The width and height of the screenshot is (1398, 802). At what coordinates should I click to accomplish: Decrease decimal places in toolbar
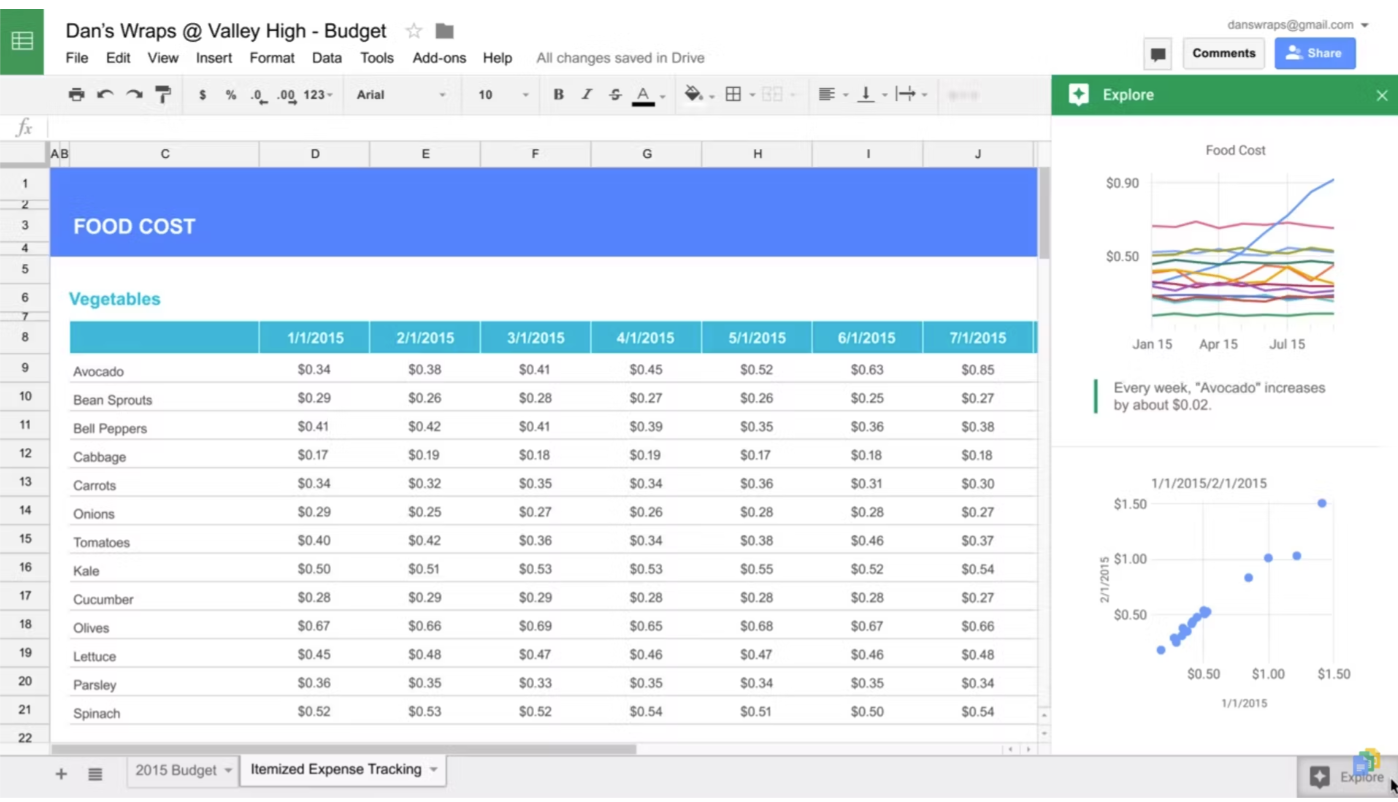click(256, 94)
